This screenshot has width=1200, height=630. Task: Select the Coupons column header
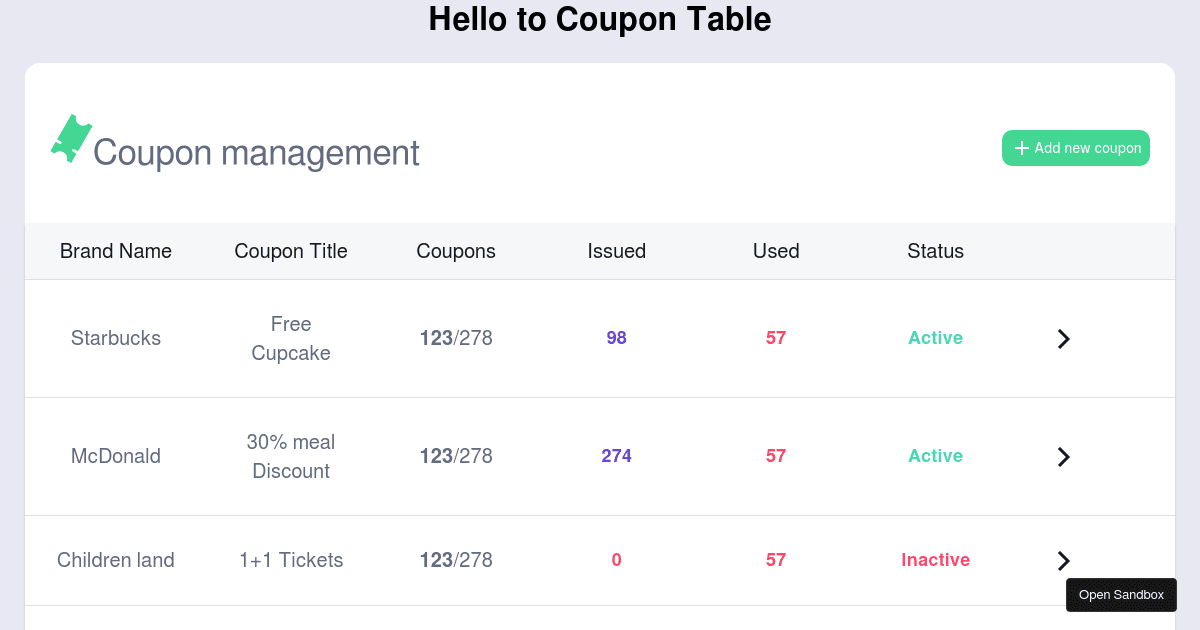(456, 251)
